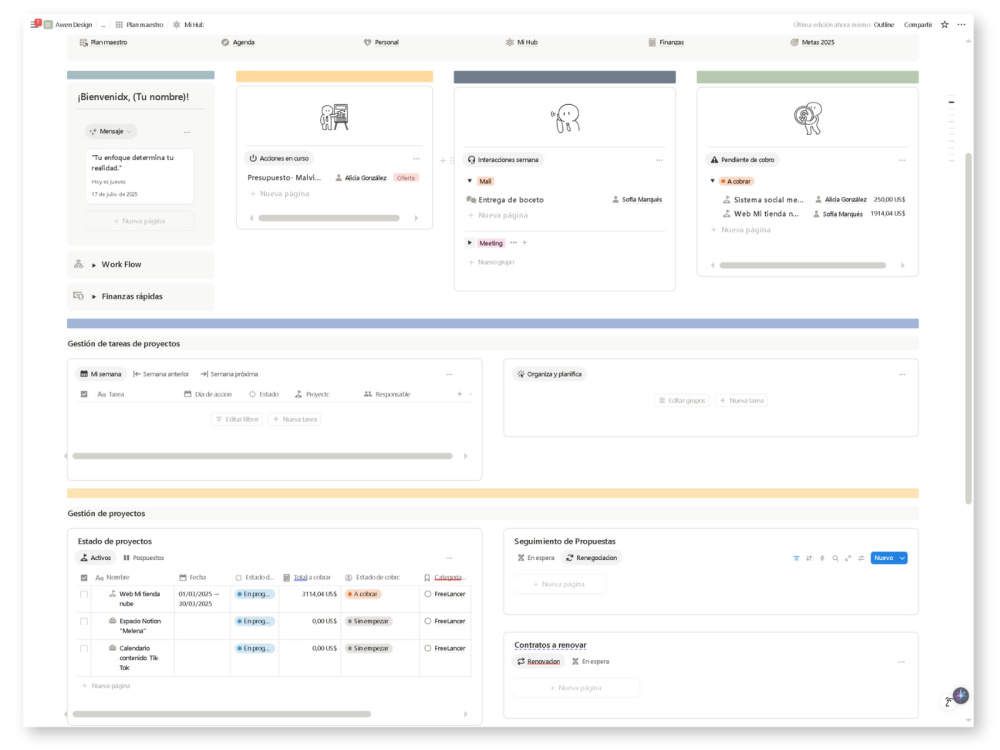
Task: Select the Renegociacion tab
Action: coord(591,558)
